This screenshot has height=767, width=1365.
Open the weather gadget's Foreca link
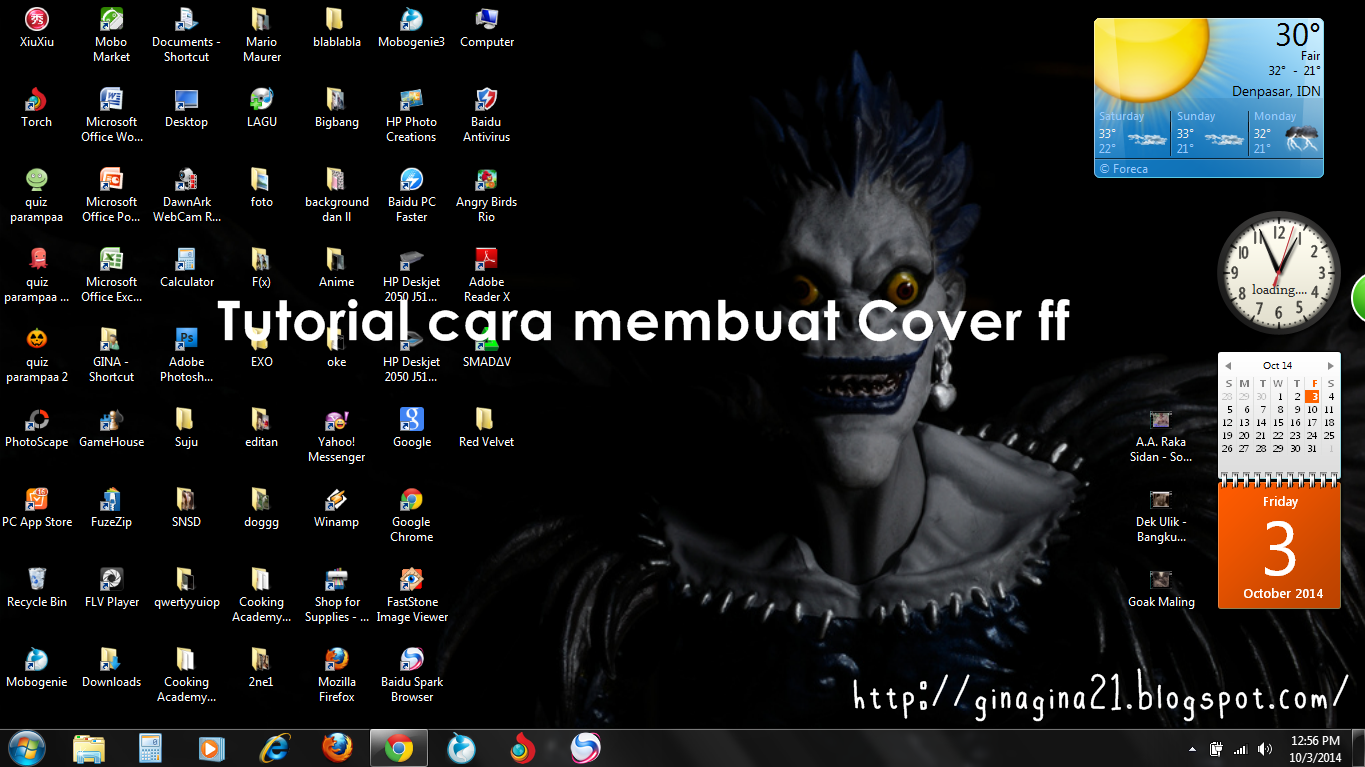pyautogui.click(x=1124, y=169)
